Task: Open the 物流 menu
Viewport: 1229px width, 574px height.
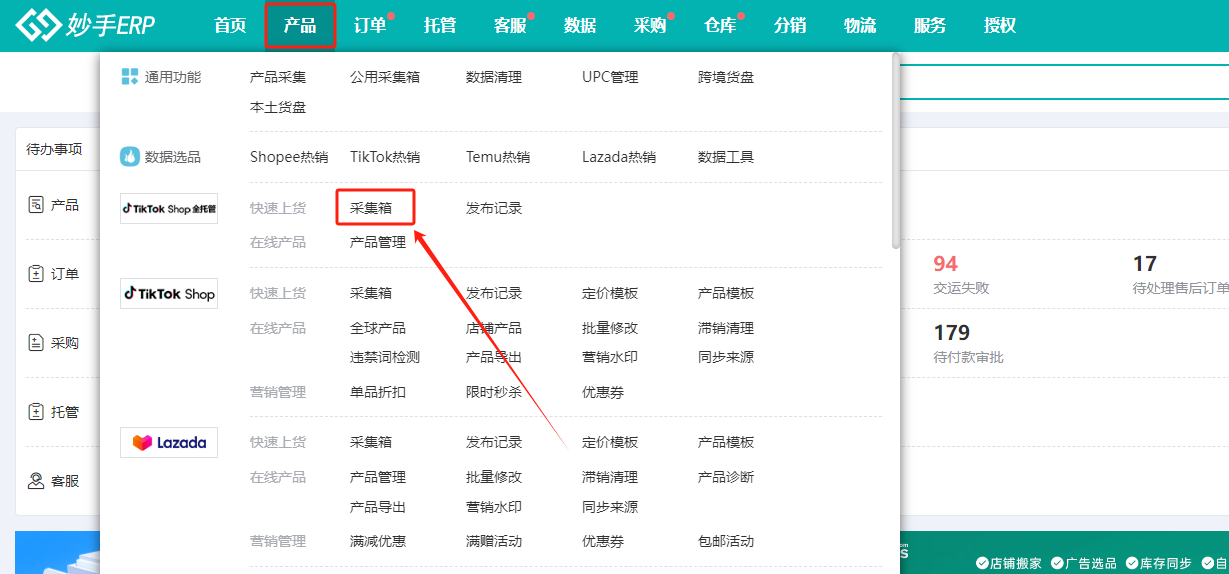Action: pyautogui.click(x=860, y=26)
